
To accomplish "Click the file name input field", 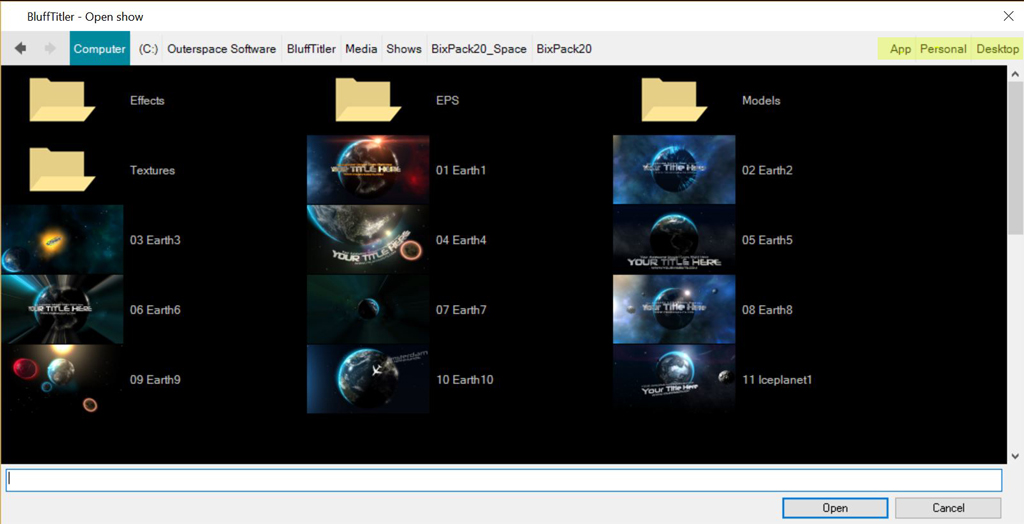I will (503, 480).
